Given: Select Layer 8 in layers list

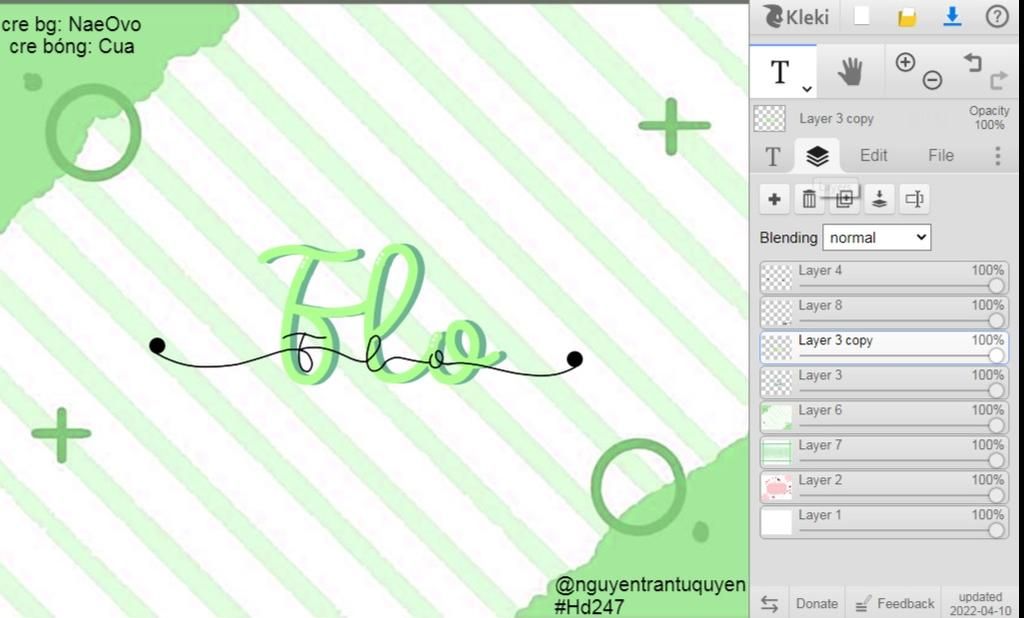Looking at the screenshot, I should coord(884,312).
